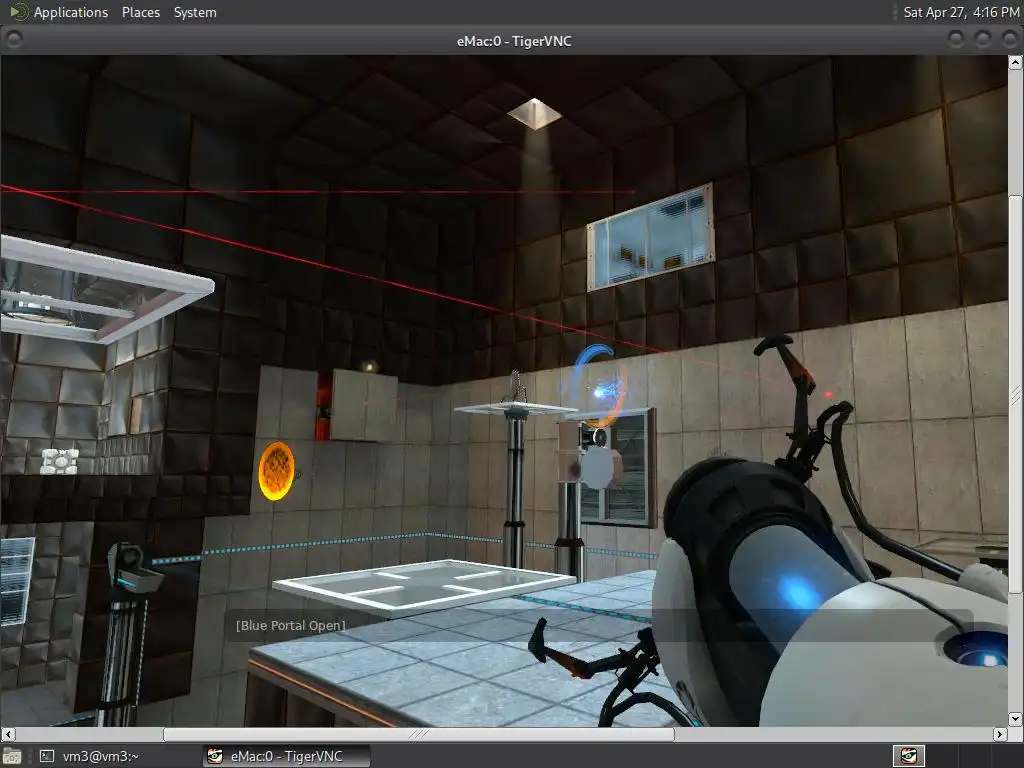
Task: Click the vertical scrollbar thumb
Action: coord(1015,394)
